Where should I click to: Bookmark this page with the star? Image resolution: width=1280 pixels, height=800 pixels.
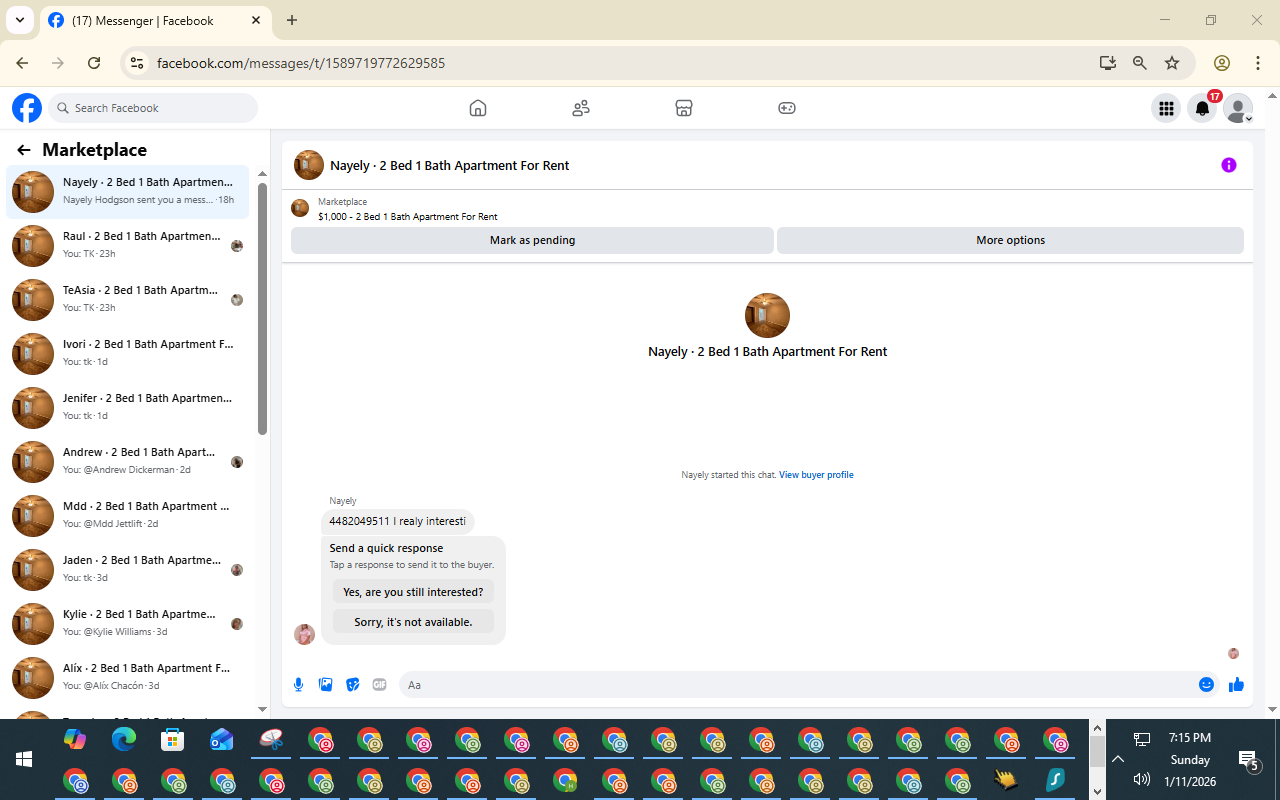point(1172,63)
